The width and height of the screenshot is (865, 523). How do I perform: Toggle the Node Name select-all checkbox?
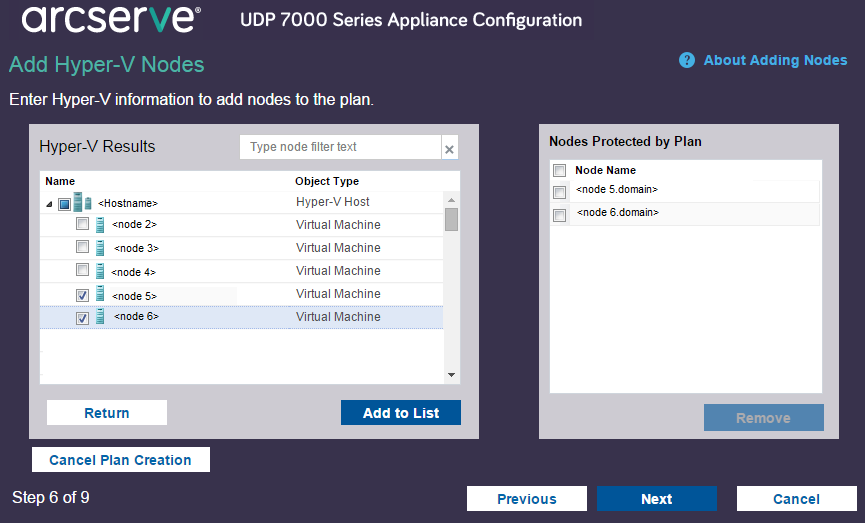[560, 171]
